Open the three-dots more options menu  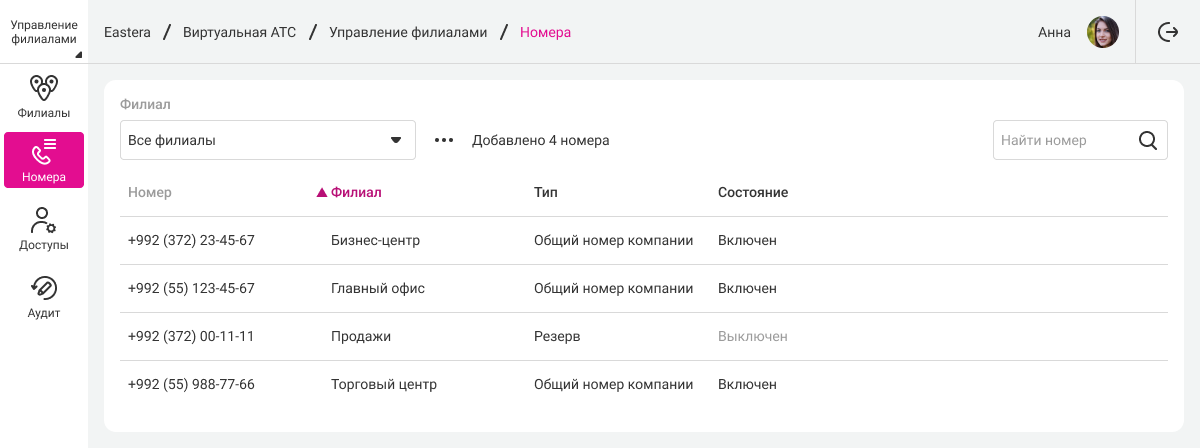coord(444,141)
